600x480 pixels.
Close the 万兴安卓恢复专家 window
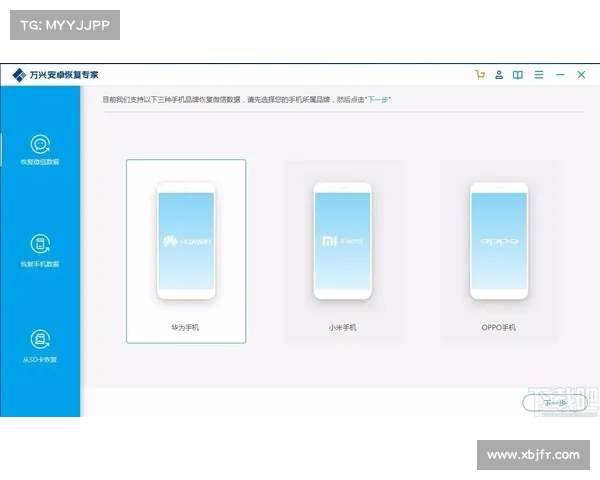(581, 75)
